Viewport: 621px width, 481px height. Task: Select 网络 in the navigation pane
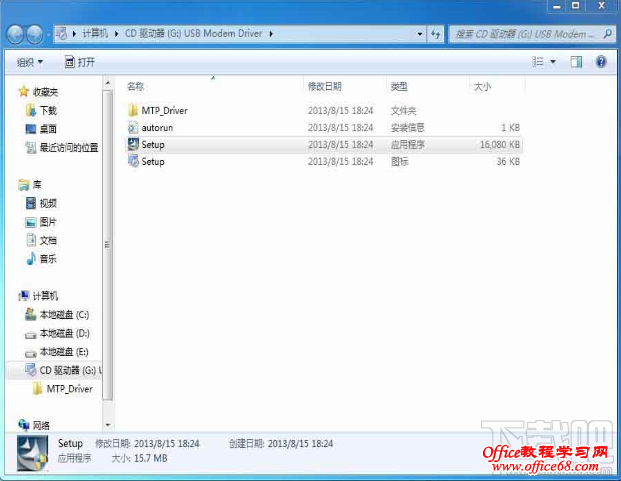(34, 426)
